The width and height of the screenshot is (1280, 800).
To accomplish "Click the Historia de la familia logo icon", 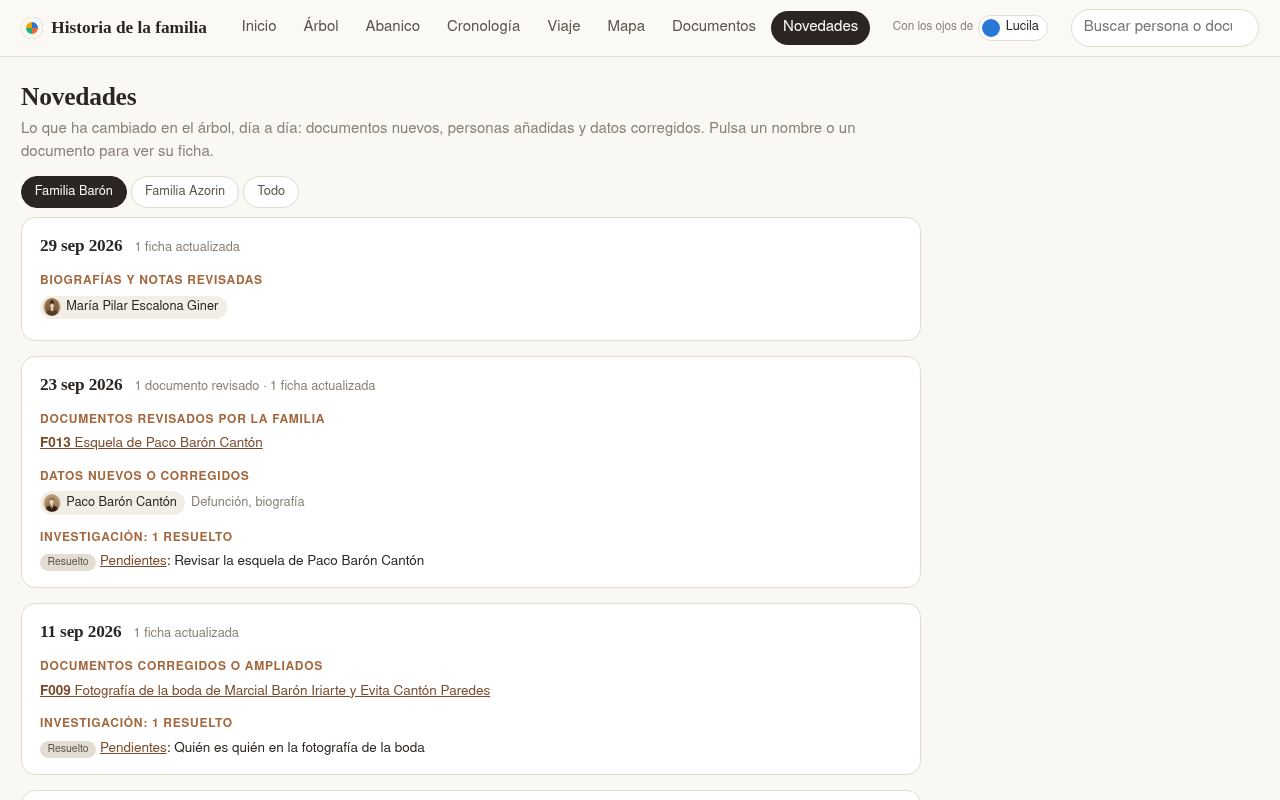I will click(32, 28).
